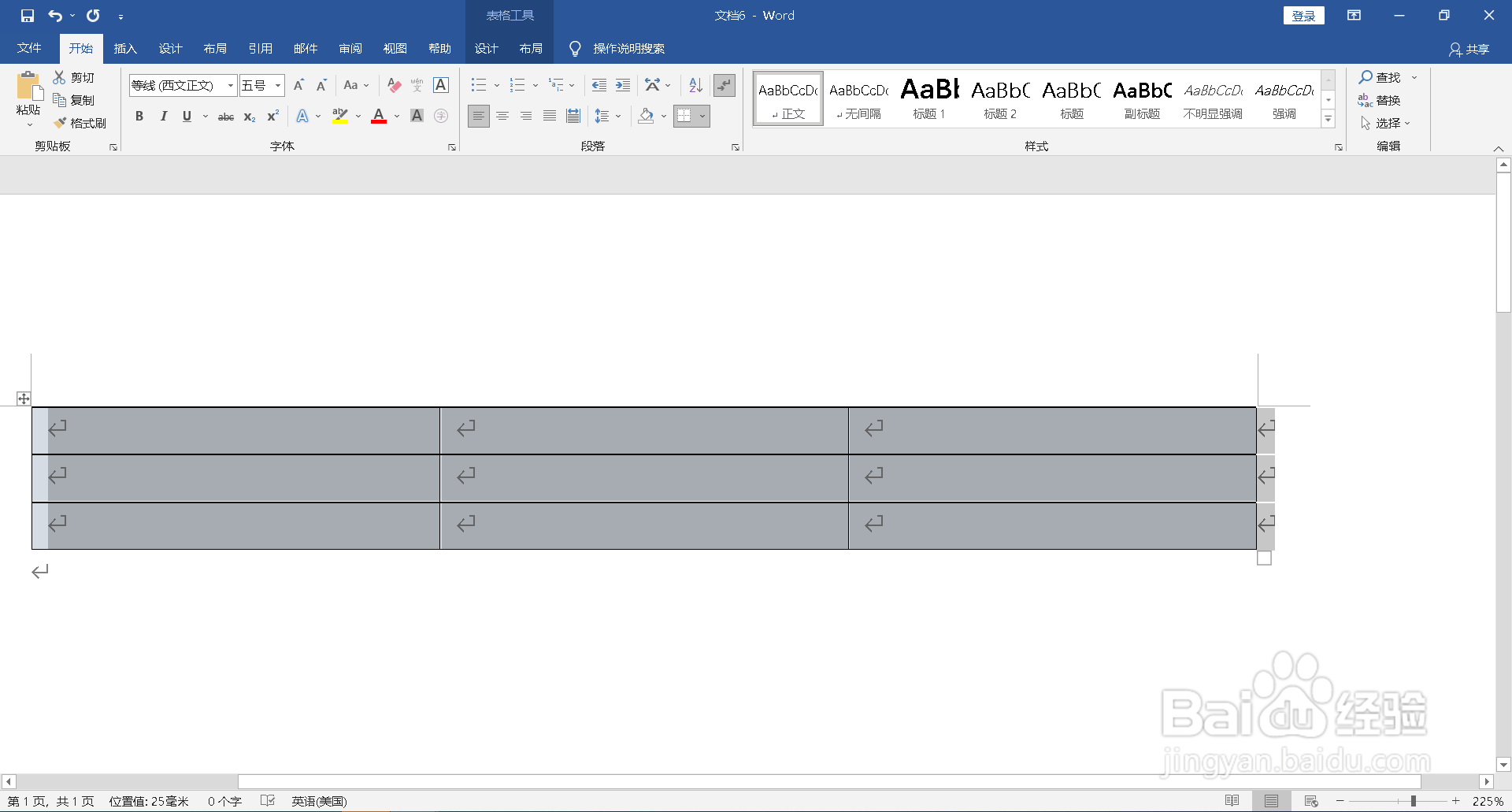Toggle Underline formatting
This screenshot has width=1512, height=812.
[x=187, y=117]
